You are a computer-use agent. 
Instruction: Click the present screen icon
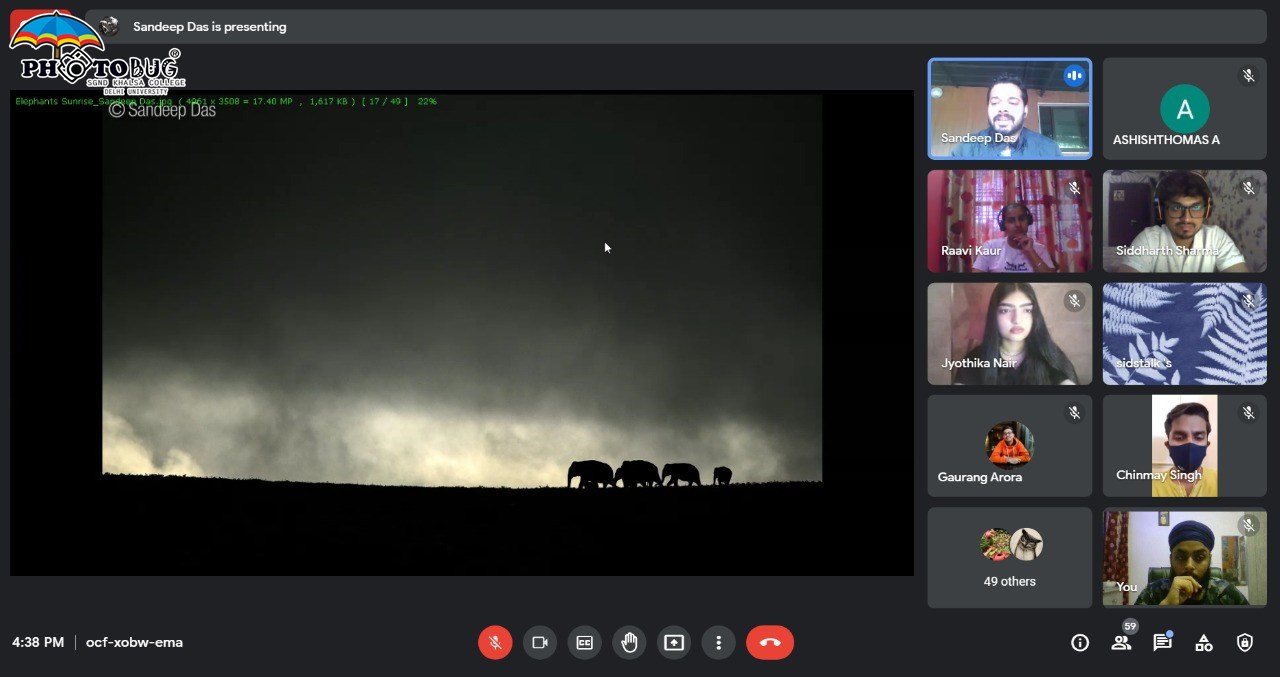coord(674,642)
